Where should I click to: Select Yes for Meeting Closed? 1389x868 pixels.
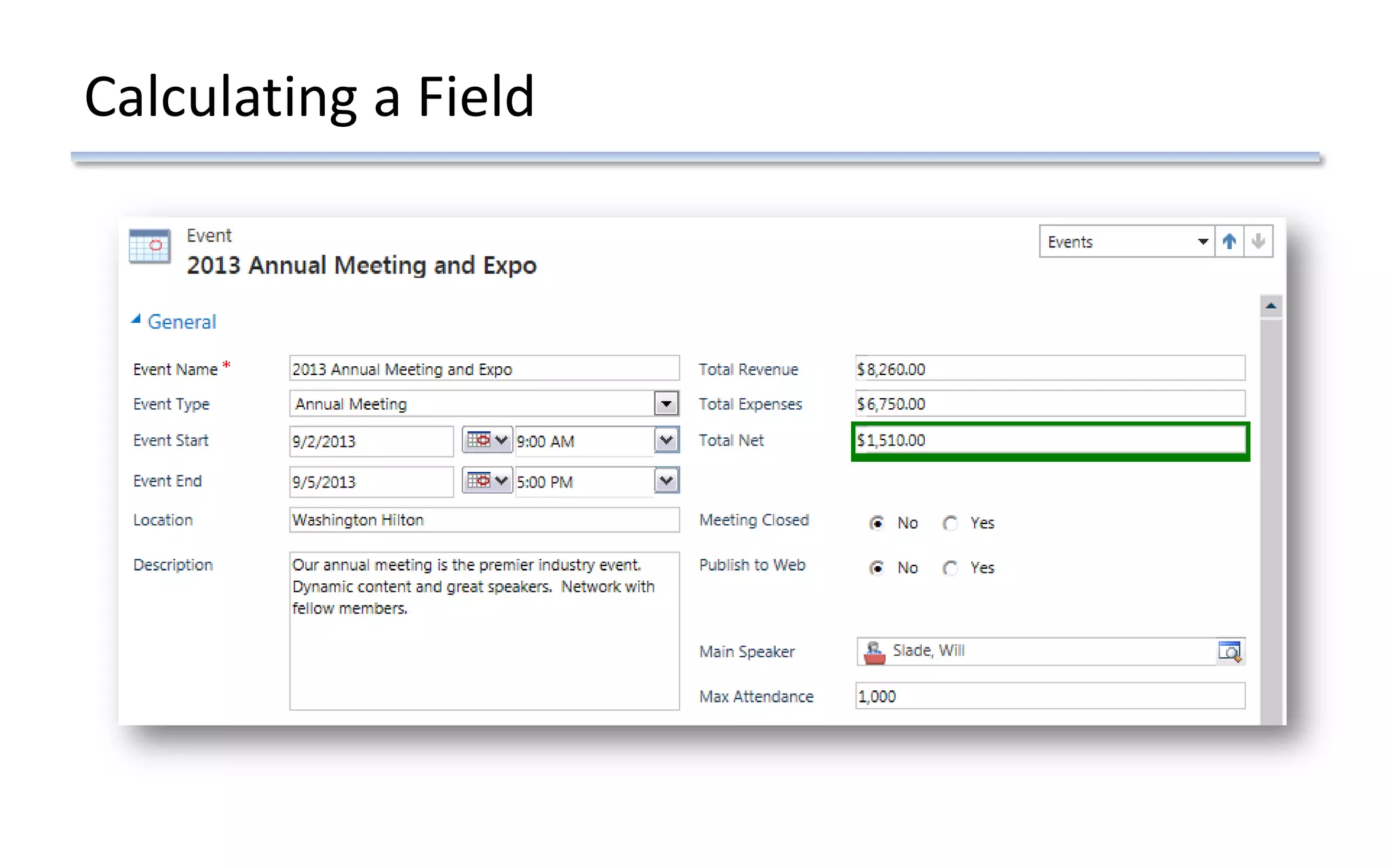click(950, 523)
